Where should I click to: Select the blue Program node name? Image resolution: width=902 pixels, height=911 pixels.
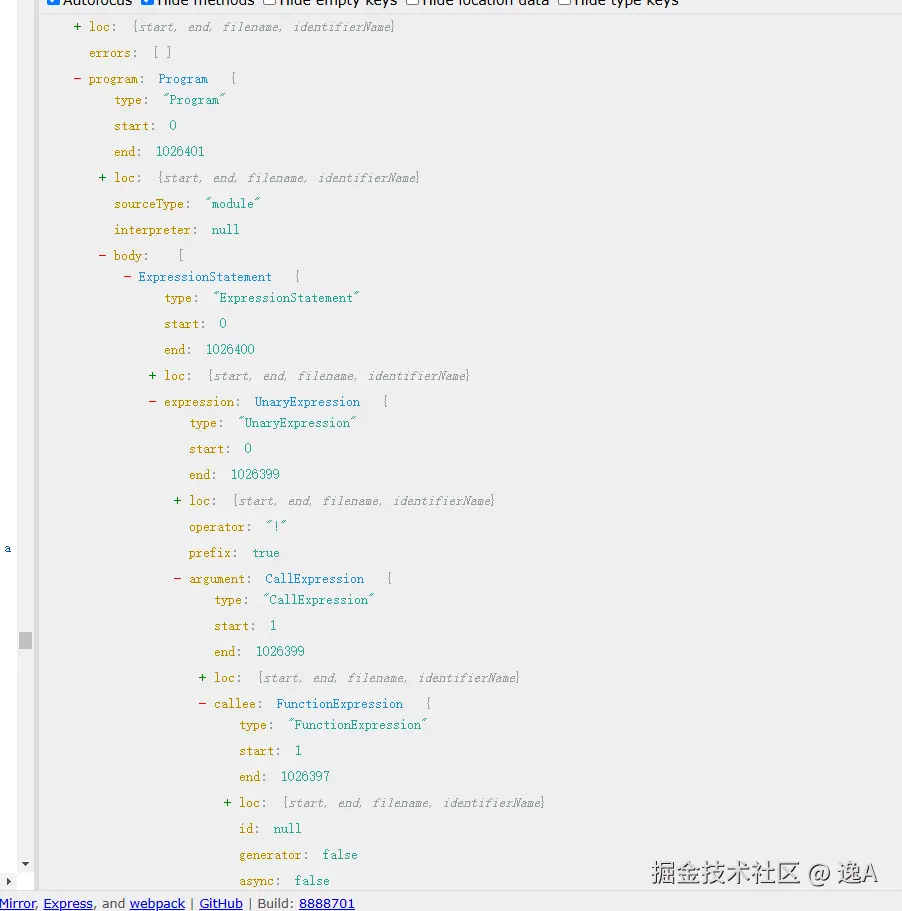[183, 79]
